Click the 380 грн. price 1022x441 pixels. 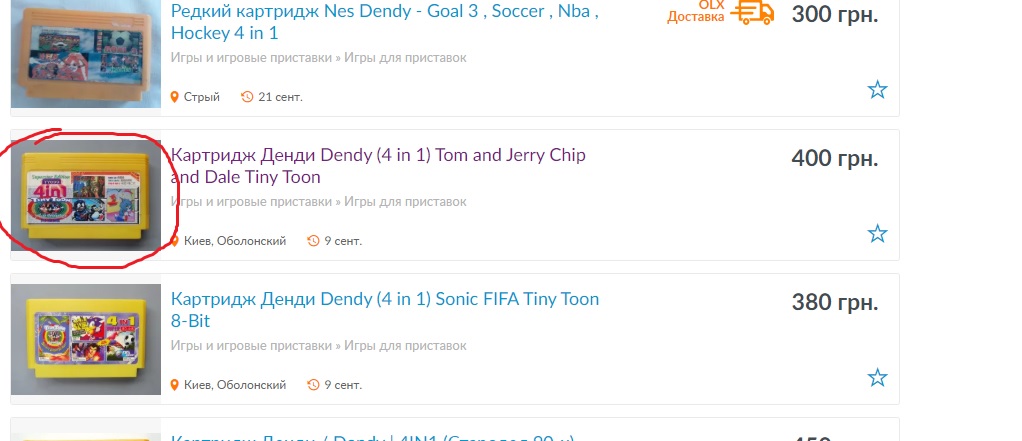[x=835, y=302]
